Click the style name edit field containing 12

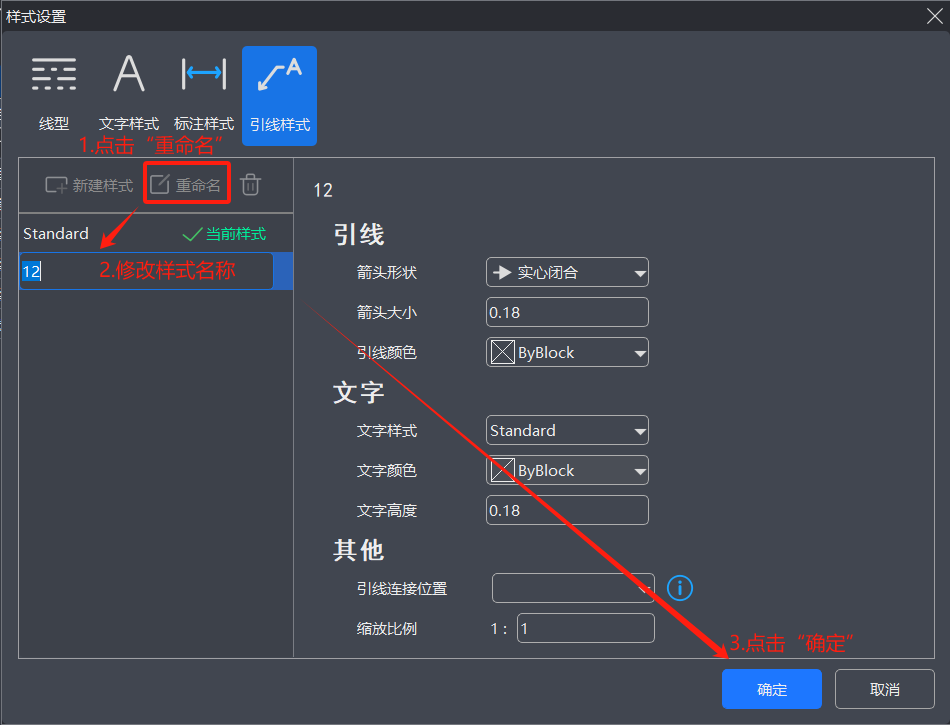tap(146, 271)
